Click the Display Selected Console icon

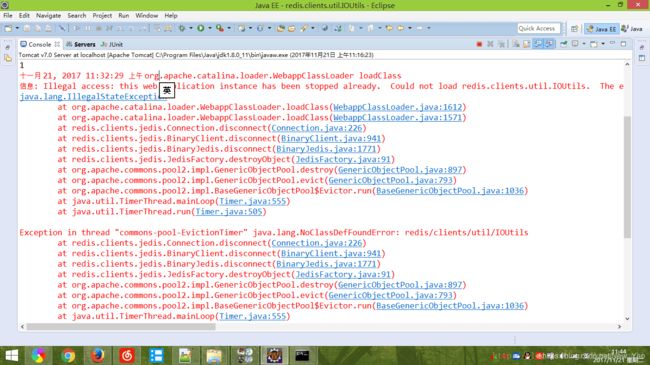[x=575, y=44]
